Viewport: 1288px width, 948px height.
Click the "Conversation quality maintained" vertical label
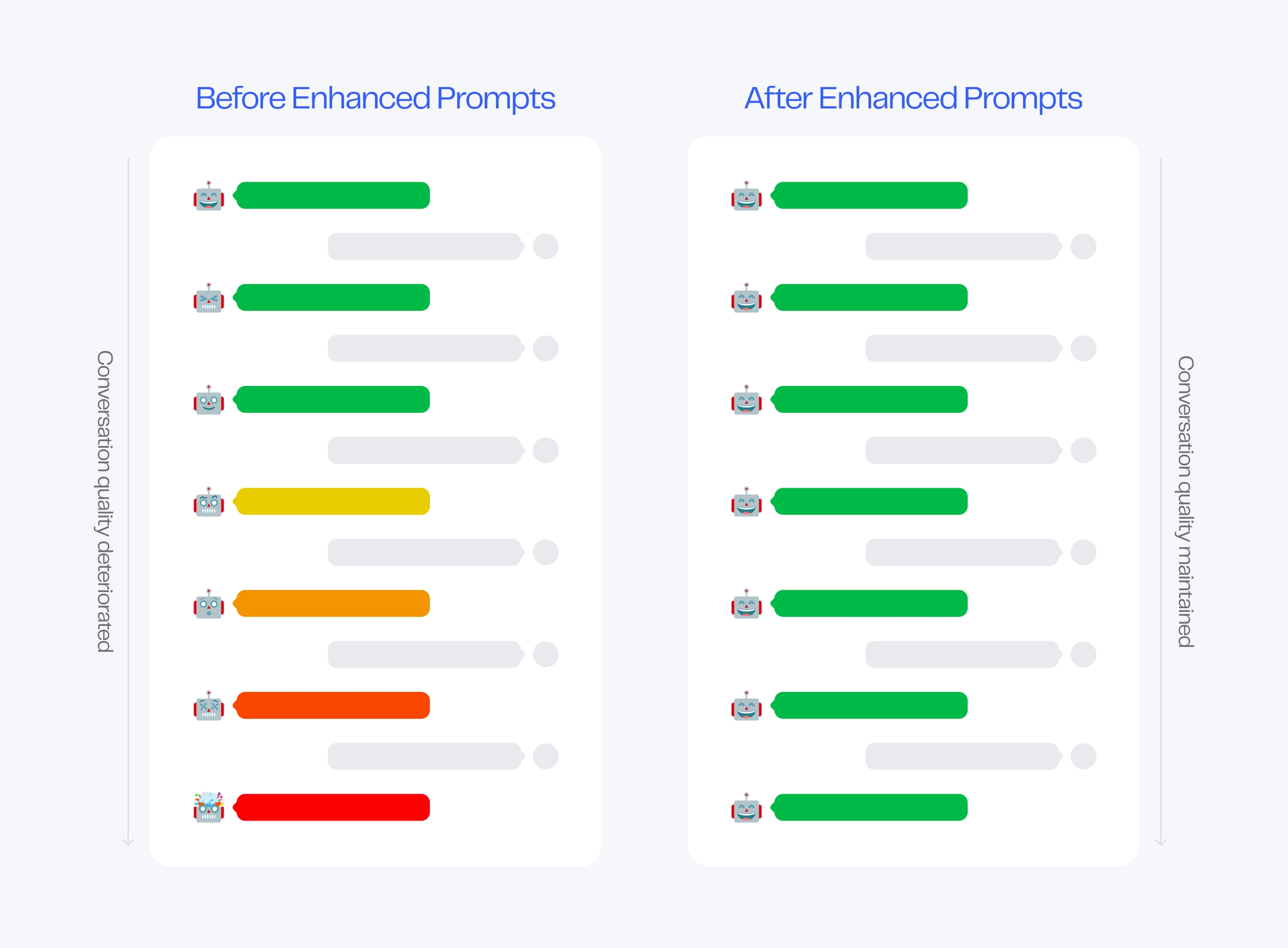coord(1185,501)
